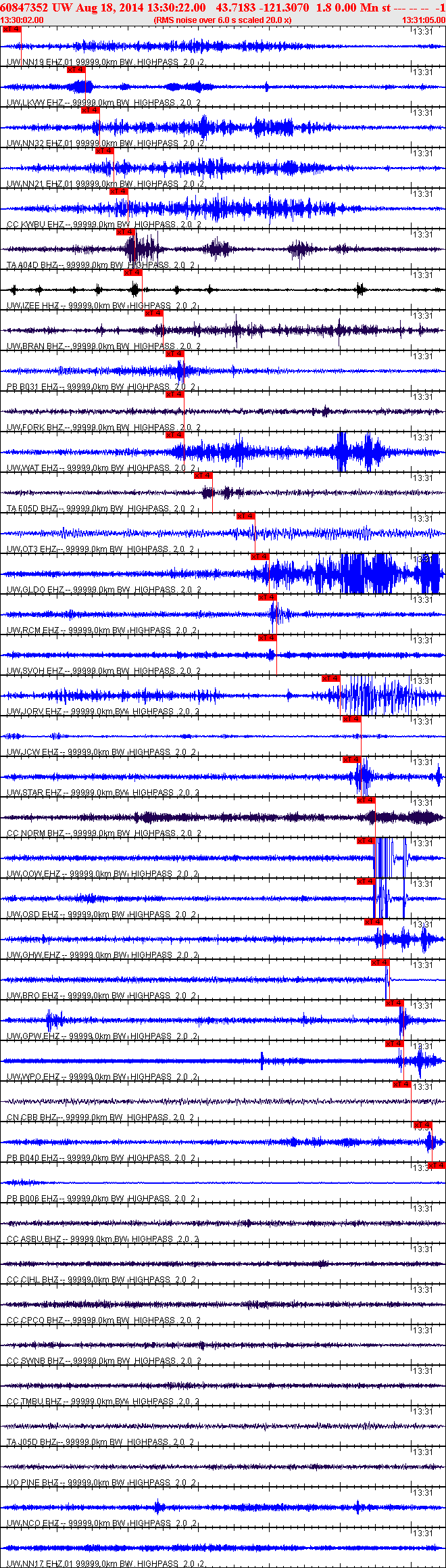Viewport: 446px width, 1568px height.
Task: Click the pick marker on the PB.B031 trace
Action: click(174, 354)
